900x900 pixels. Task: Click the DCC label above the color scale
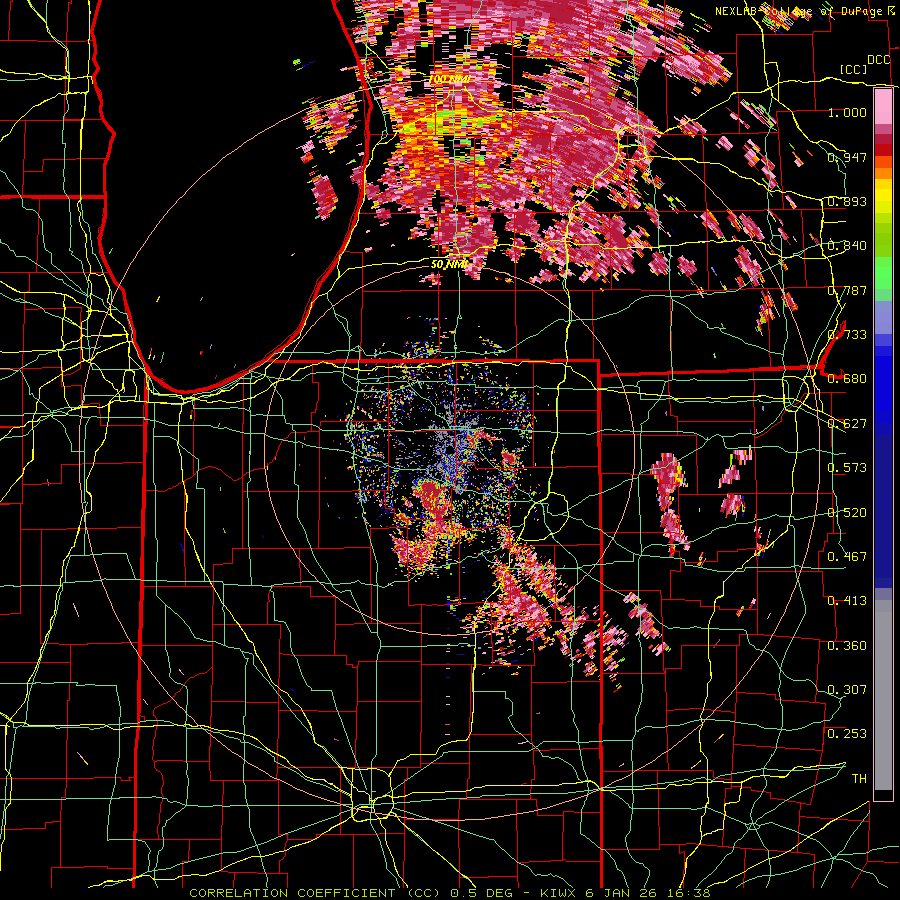[879, 60]
